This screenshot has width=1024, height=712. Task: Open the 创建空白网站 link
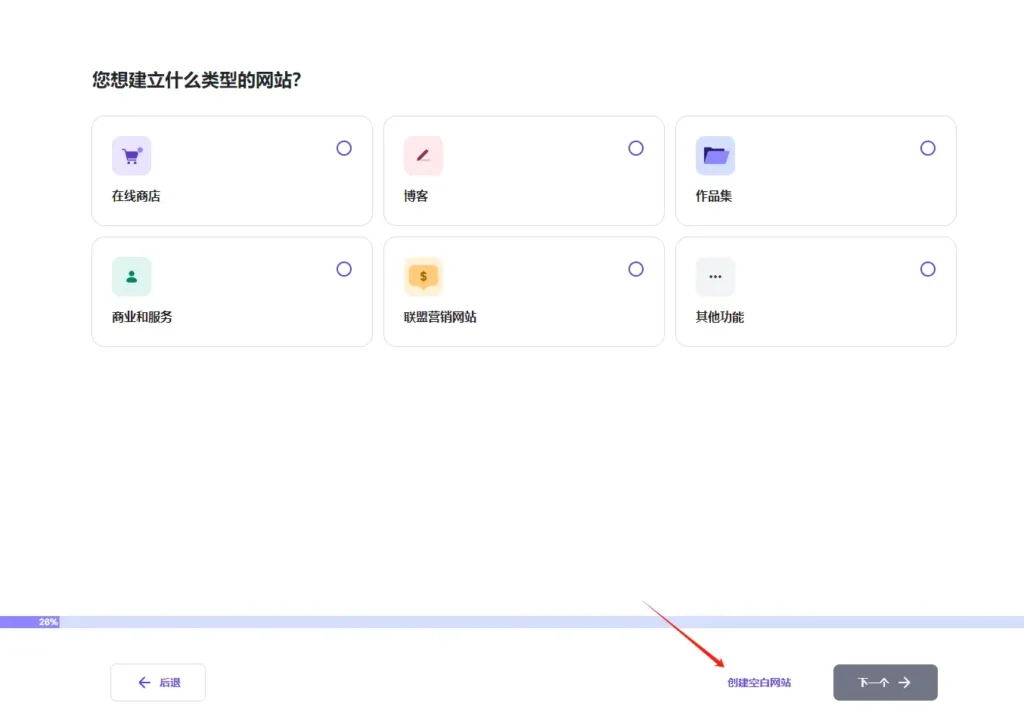757,682
